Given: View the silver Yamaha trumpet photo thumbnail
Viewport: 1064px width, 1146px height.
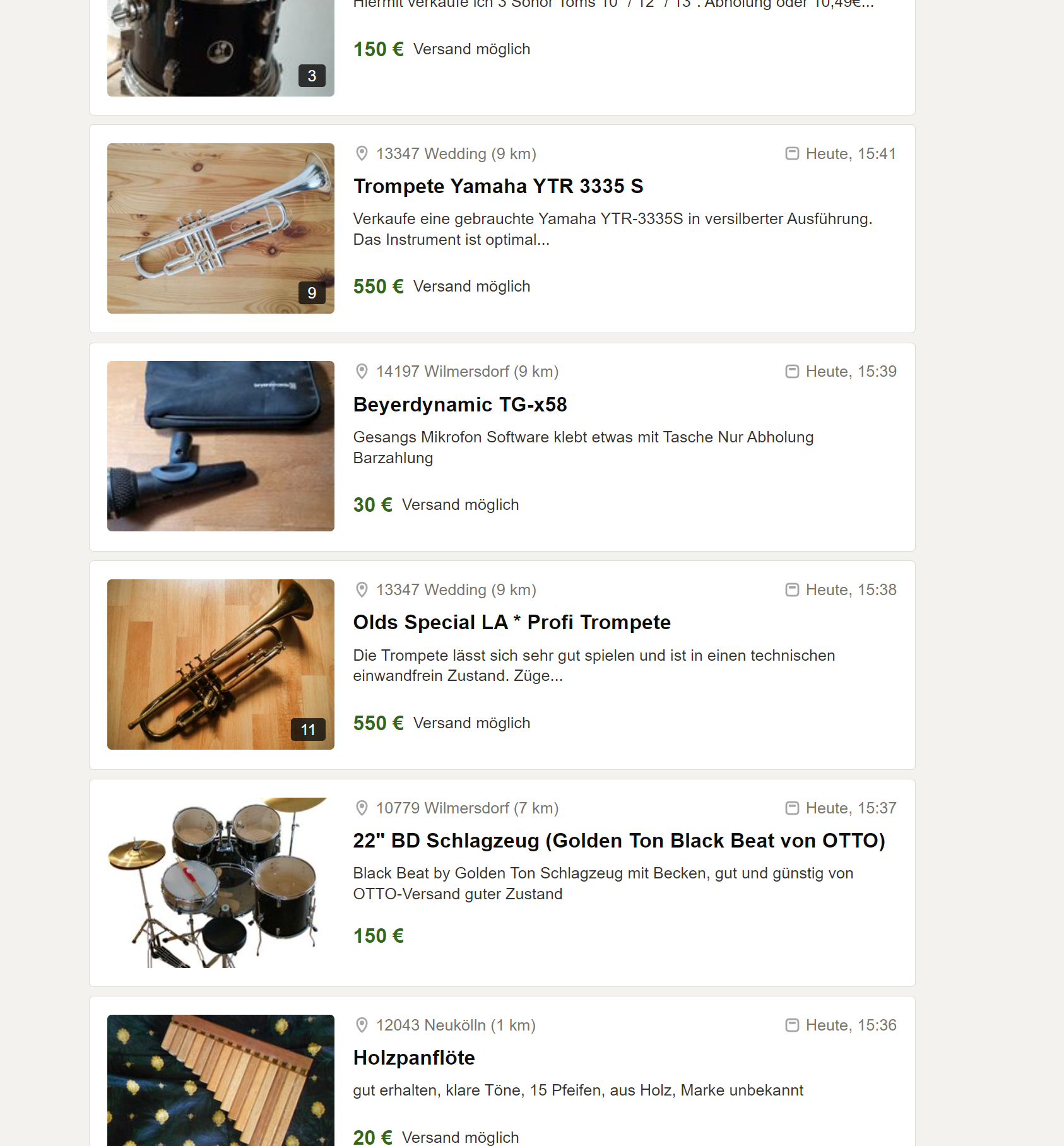Looking at the screenshot, I should click(221, 228).
